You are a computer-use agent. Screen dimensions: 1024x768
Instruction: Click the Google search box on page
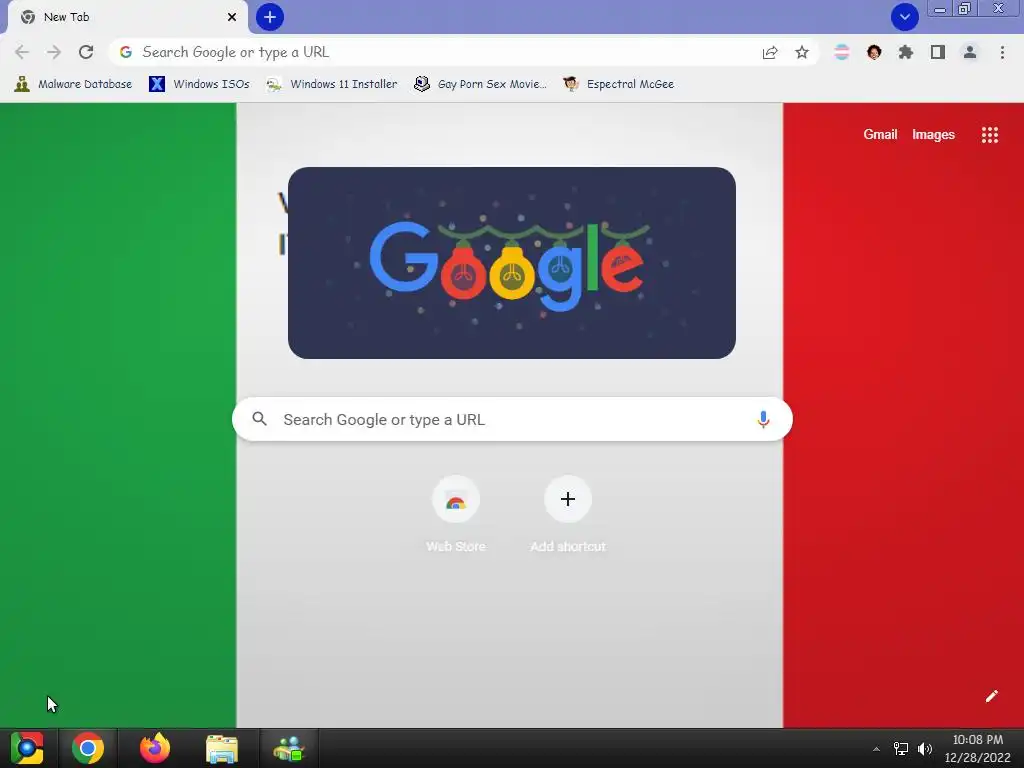(x=512, y=419)
